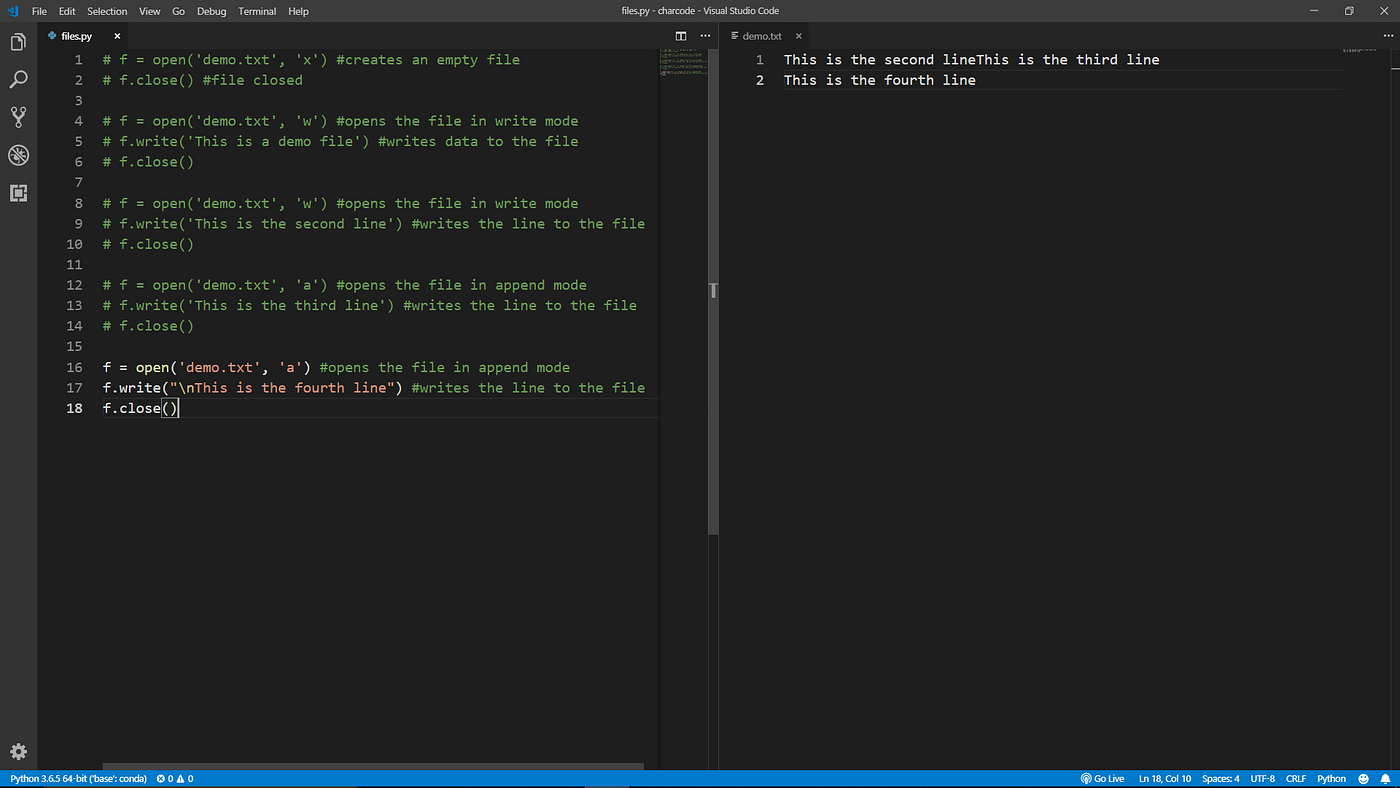Viewport: 1400px width, 788px height.
Task: Change the CRLF line ending setting
Action: pyautogui.click(x=1295, y=778)
